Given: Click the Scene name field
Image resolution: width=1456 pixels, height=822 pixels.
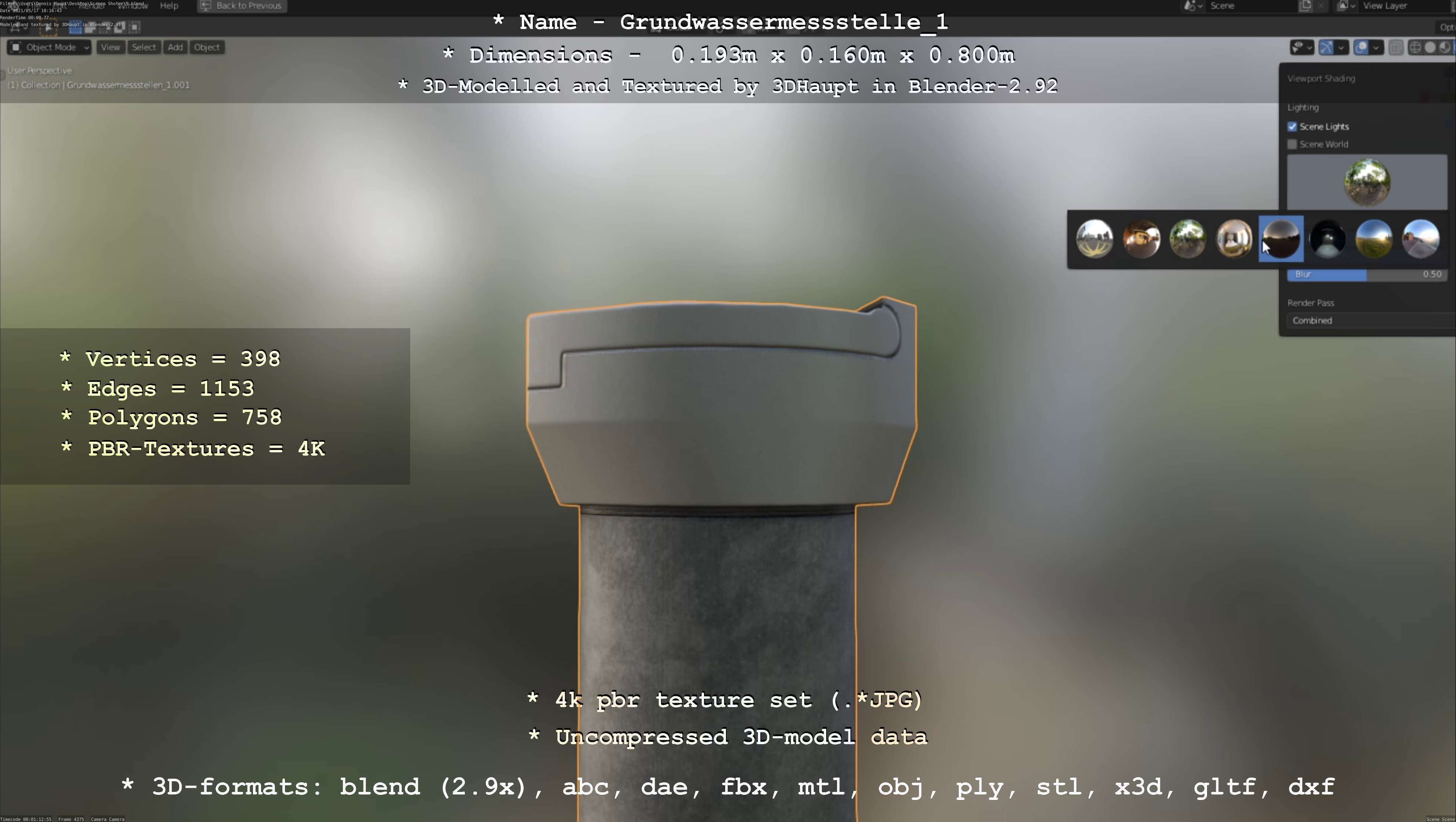Looking at the screenshot, I should (1252, 6).
